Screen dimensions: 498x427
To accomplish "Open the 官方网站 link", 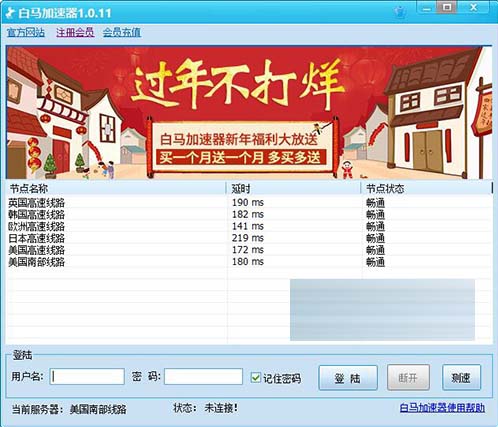I will click(x=26, y=32).
